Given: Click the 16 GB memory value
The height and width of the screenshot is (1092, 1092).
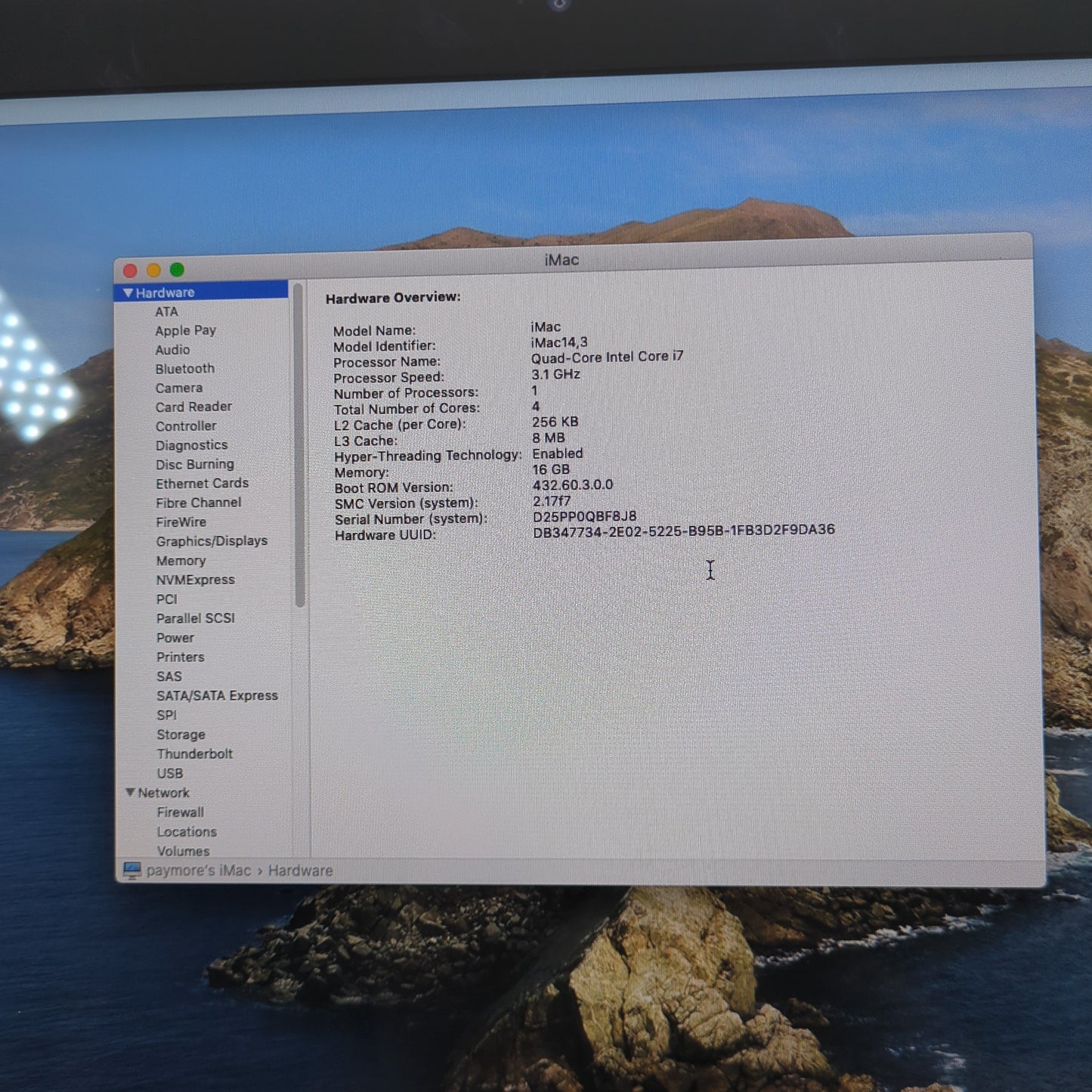Looking at the screenshot, I should 551,469.
